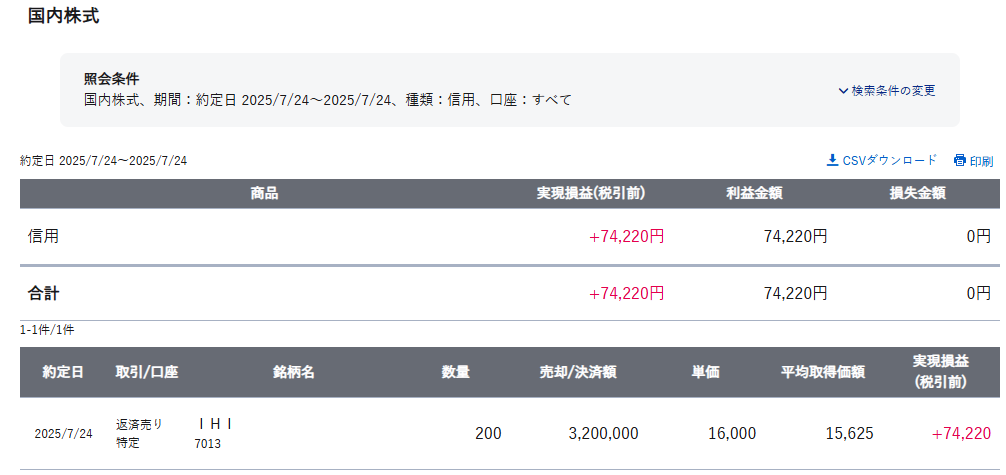Click the stock code 7013
The image size is (1006, 475).
208,444
